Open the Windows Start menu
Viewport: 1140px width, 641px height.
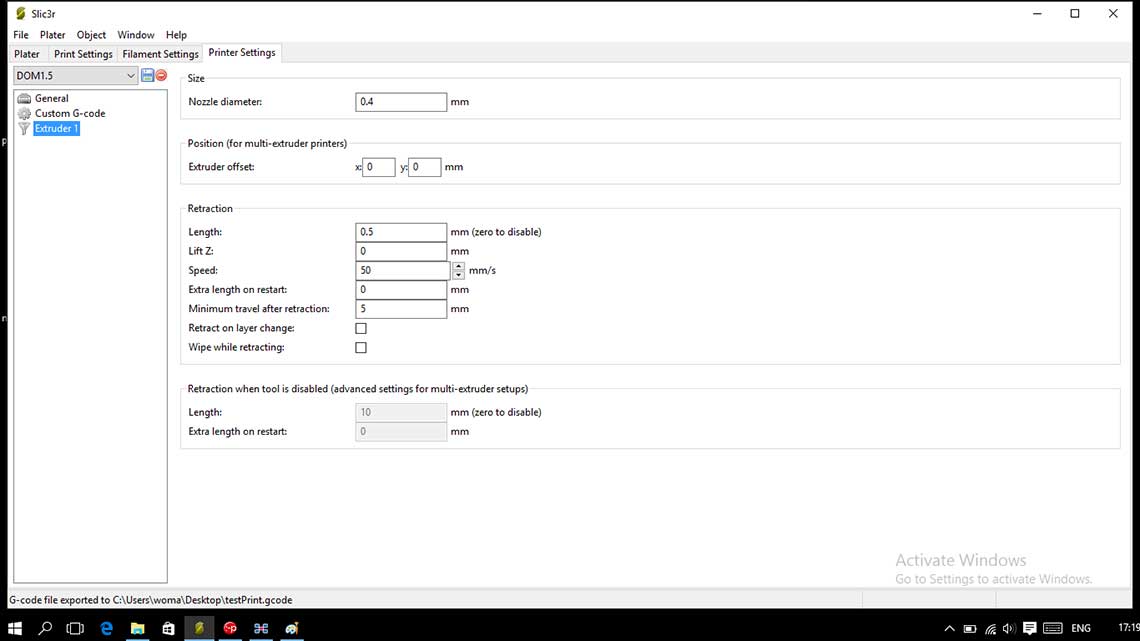point(15,629)
